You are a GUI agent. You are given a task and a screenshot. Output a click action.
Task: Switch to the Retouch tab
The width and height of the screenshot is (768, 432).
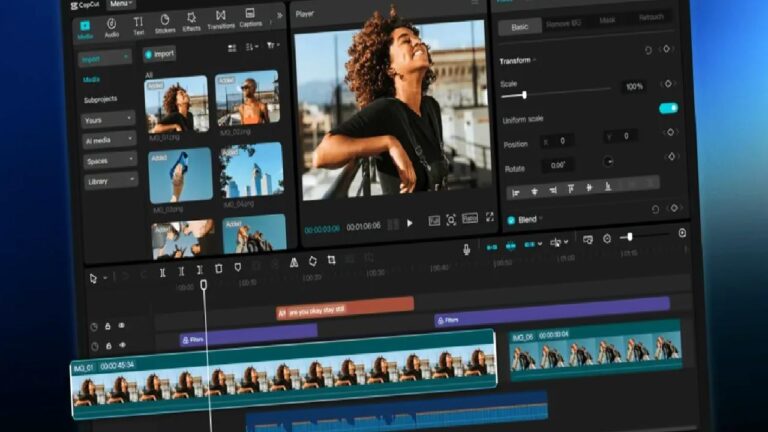tap(651, 18)
